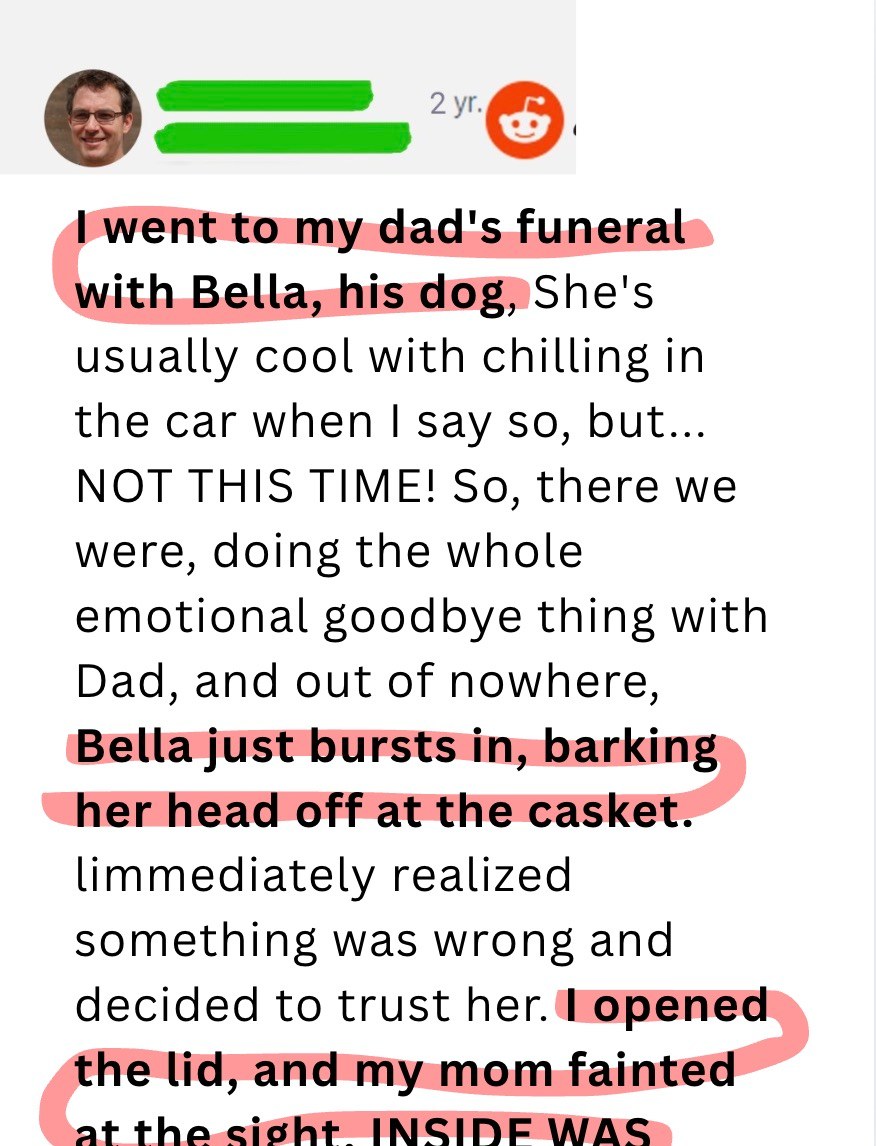Click the lower green redacted name bar
The width and height of the screenshot is (876, 1146).
pos(284,136)
